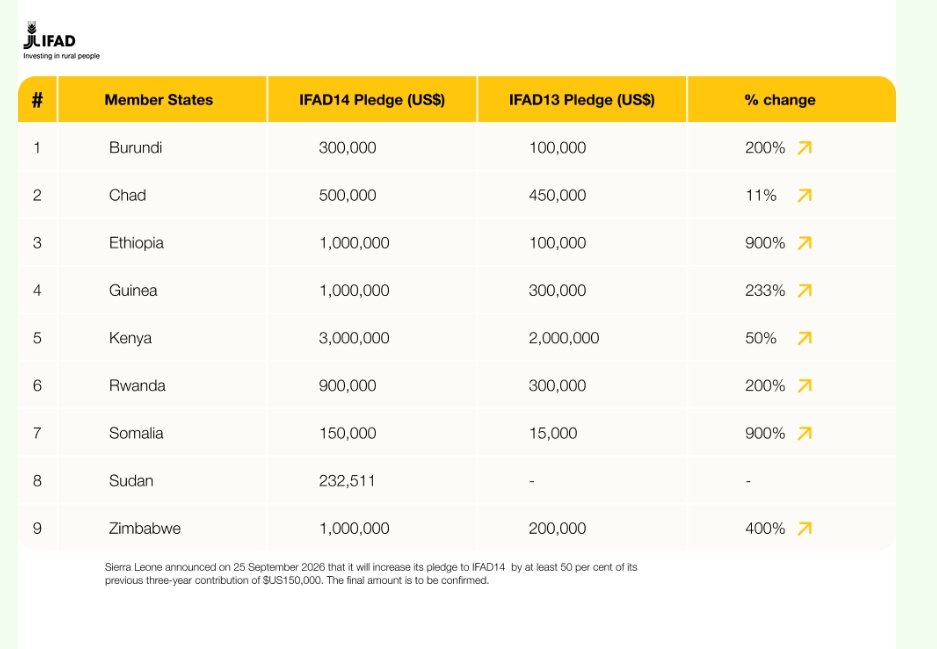This screenshot has width=937, height=649.
Task: Click Somalia's IFAD13 pledge of 15,000
Action: [x=553, y=433]
